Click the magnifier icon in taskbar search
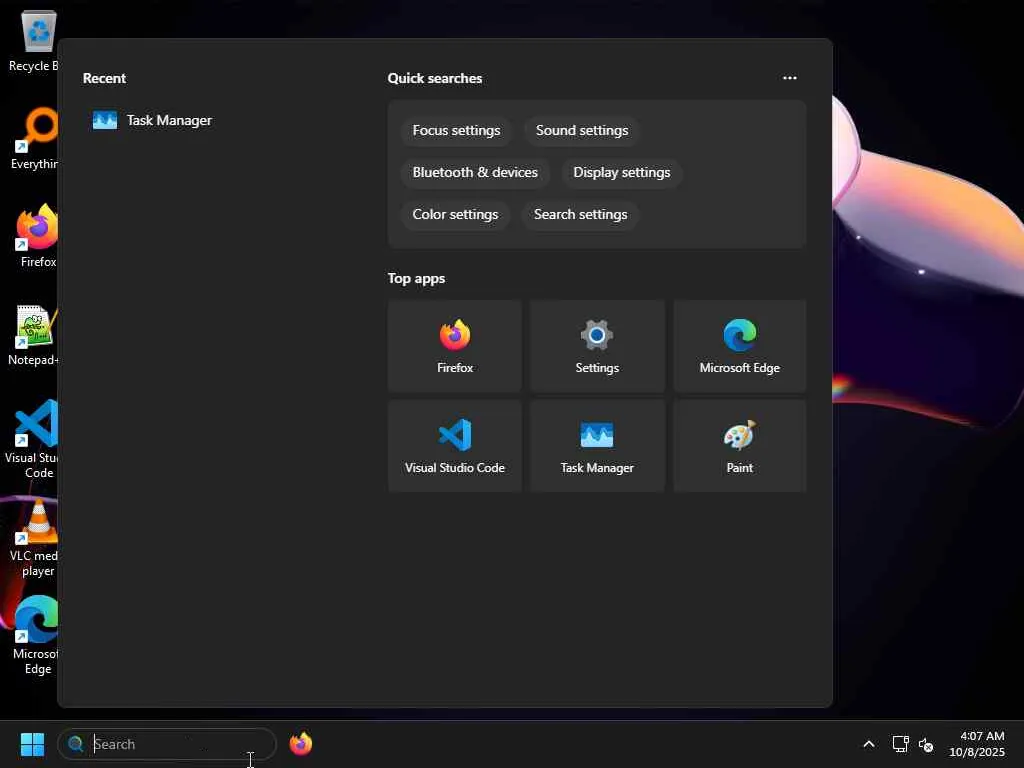 point(76,744)
